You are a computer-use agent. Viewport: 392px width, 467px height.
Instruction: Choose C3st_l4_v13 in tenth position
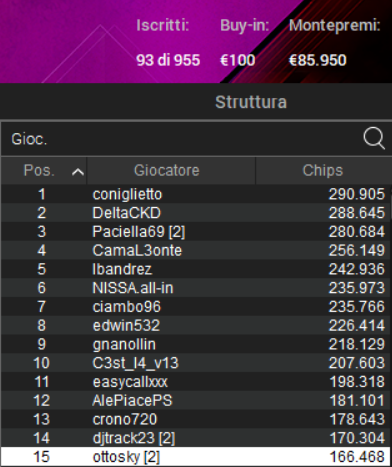click(x=195, y=363)
